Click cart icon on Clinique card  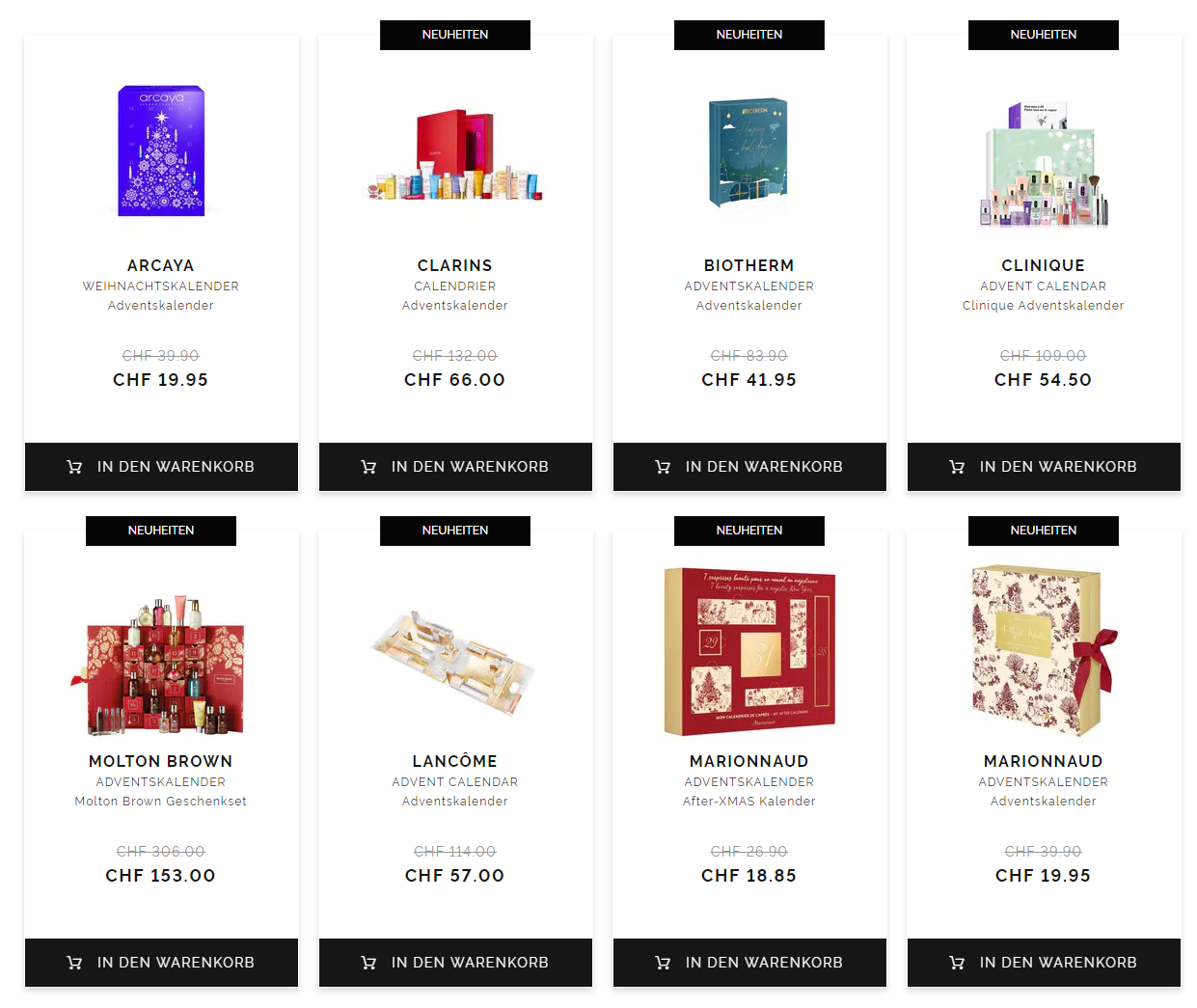(957, 467)
